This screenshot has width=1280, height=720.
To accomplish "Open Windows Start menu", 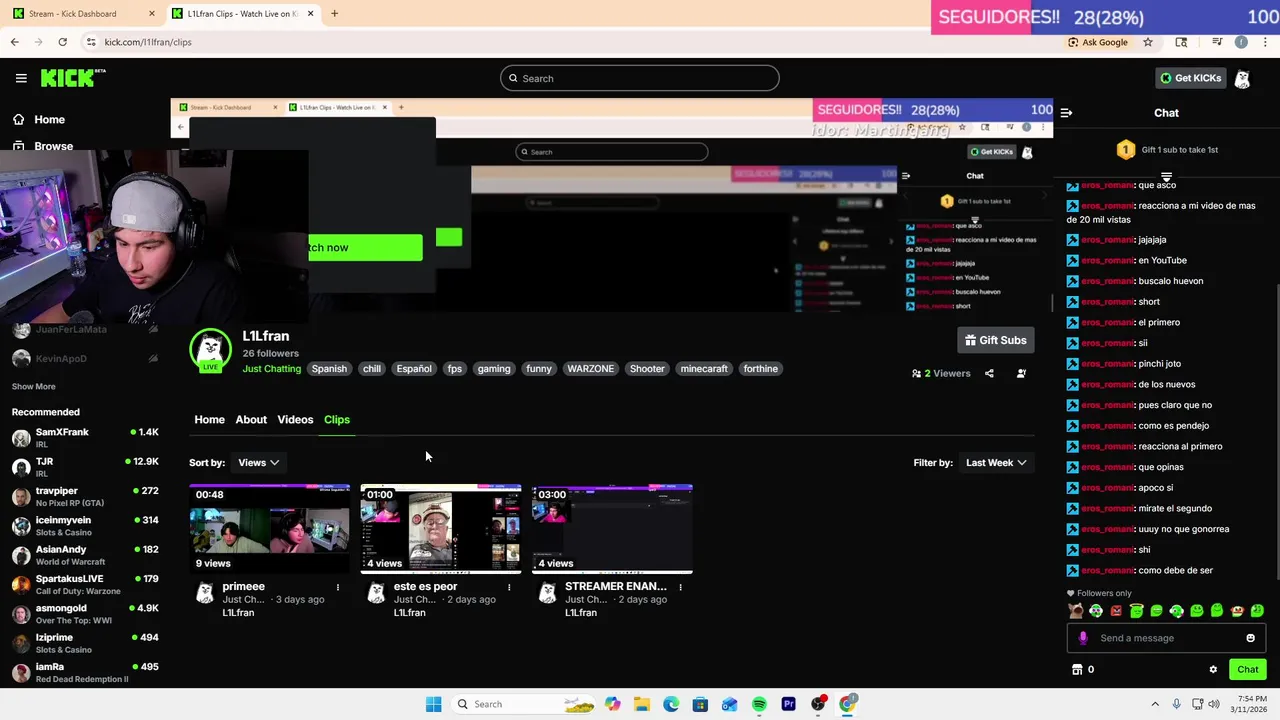I will (x=433, y=704).
